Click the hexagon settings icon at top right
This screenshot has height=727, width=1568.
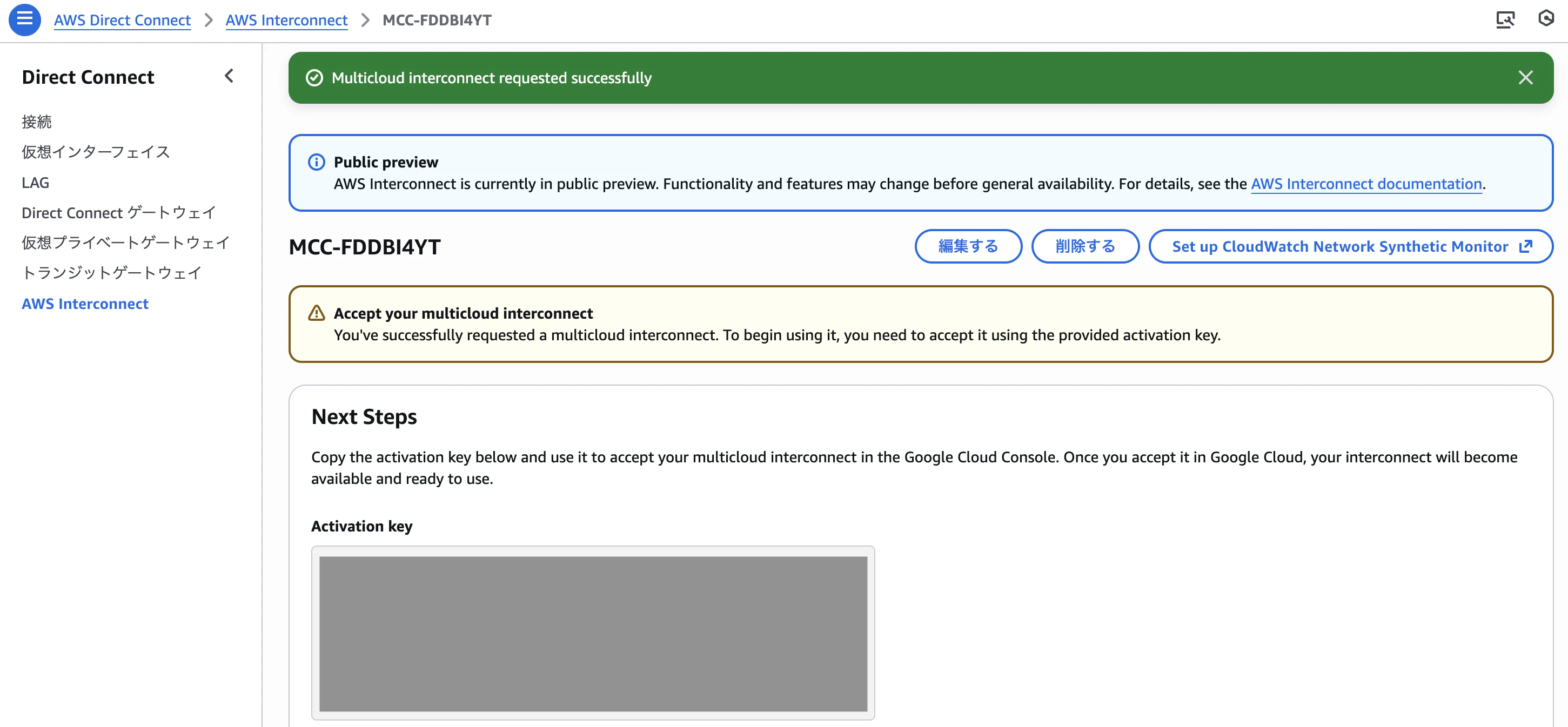pyautogui.click(x=1546, y=19)
